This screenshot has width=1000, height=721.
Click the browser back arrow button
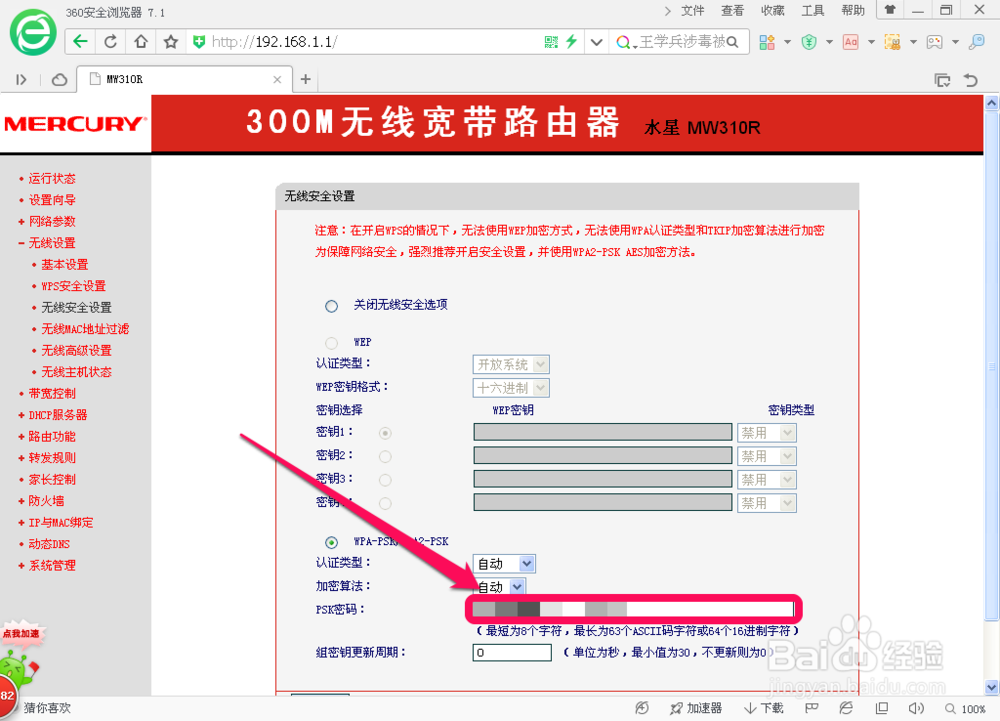click(x=80, y=42)
